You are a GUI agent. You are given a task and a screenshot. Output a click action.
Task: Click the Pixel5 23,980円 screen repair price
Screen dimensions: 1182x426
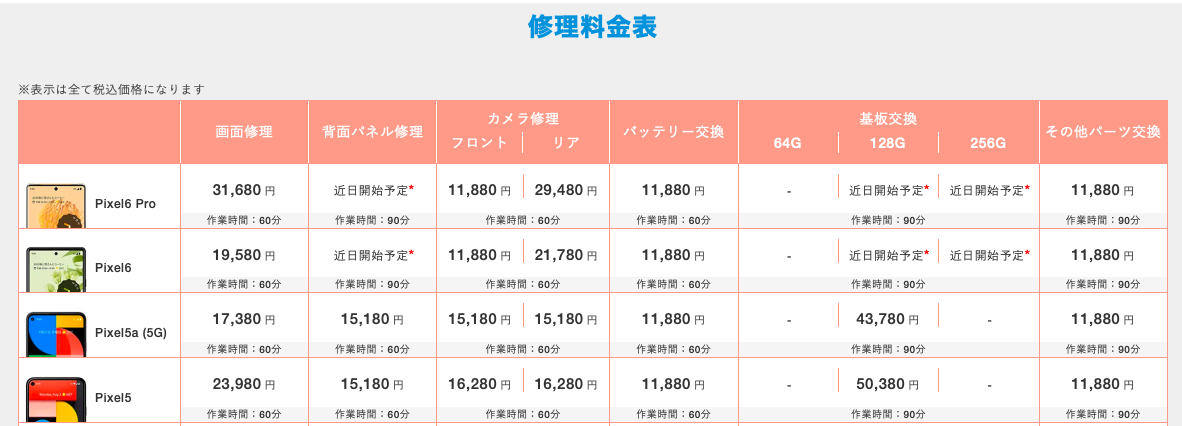(x=244, y=385)
